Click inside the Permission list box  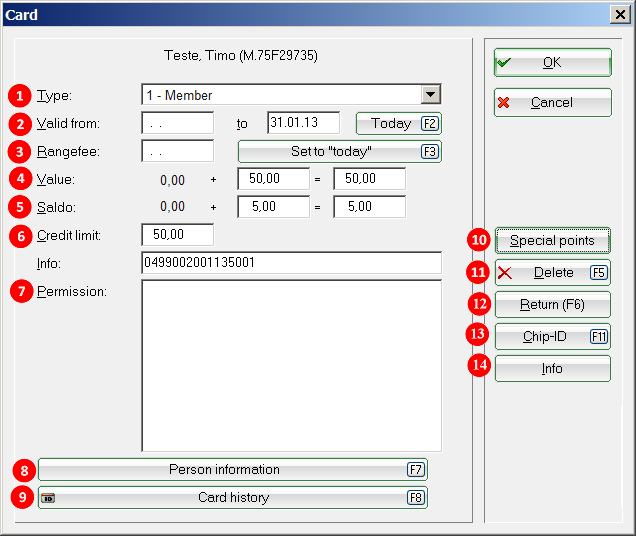(291, 365)
